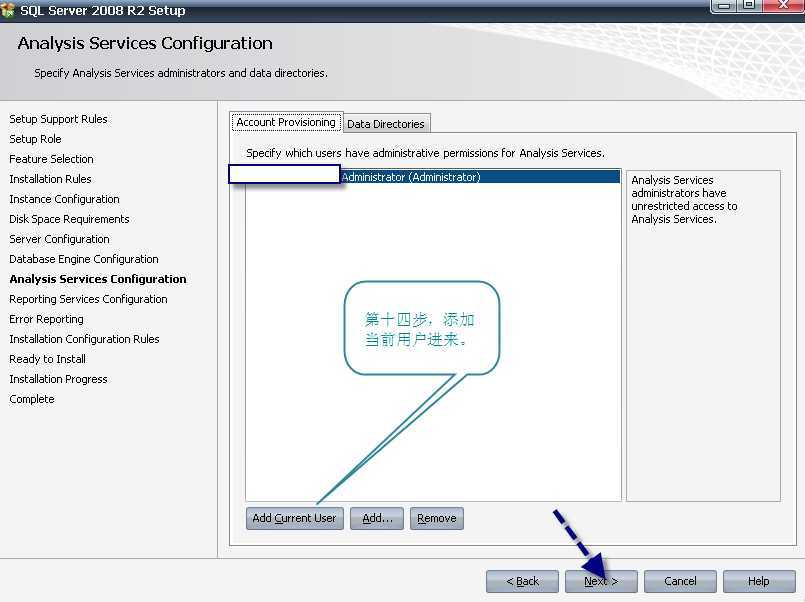Screen dimensions: 805x602
Task: Click the Add Current User button
Action: pyautogui.click(x=294, y=518)
